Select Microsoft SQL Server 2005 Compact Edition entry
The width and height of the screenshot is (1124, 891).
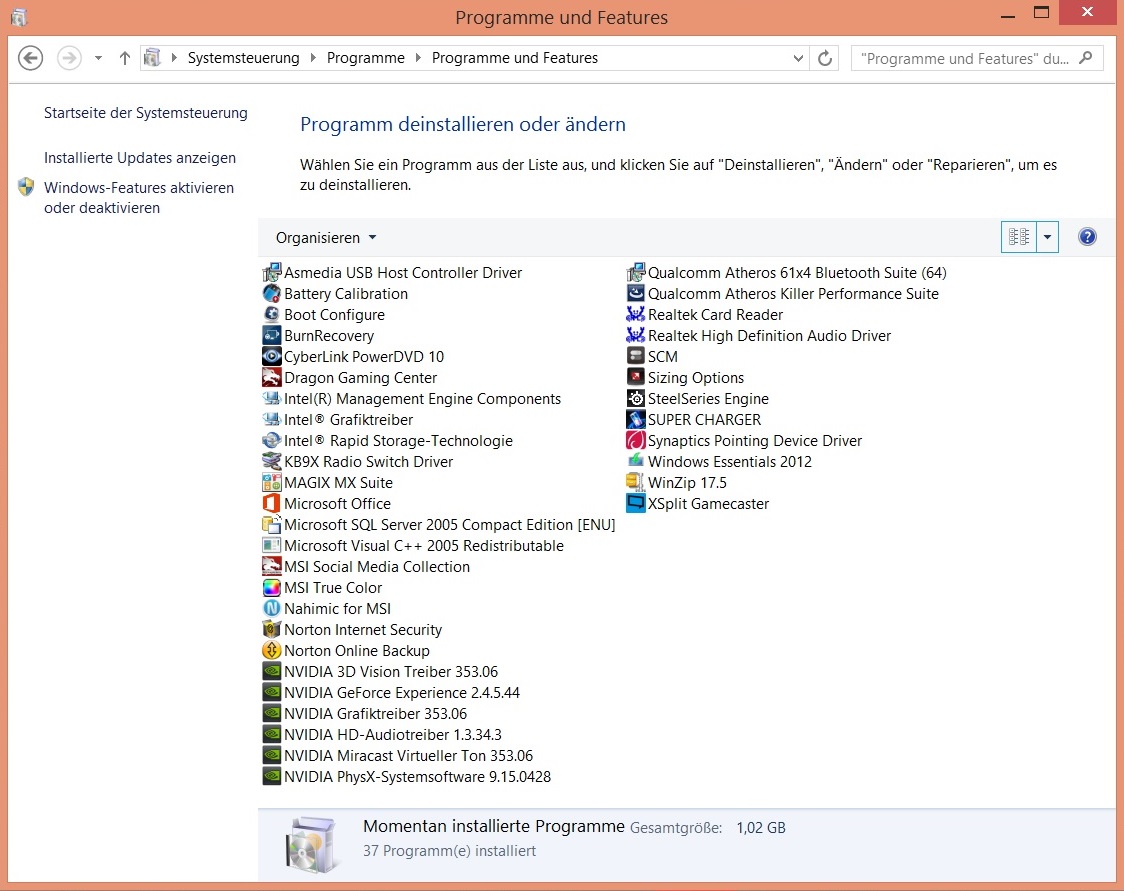(x=439, y=525)
